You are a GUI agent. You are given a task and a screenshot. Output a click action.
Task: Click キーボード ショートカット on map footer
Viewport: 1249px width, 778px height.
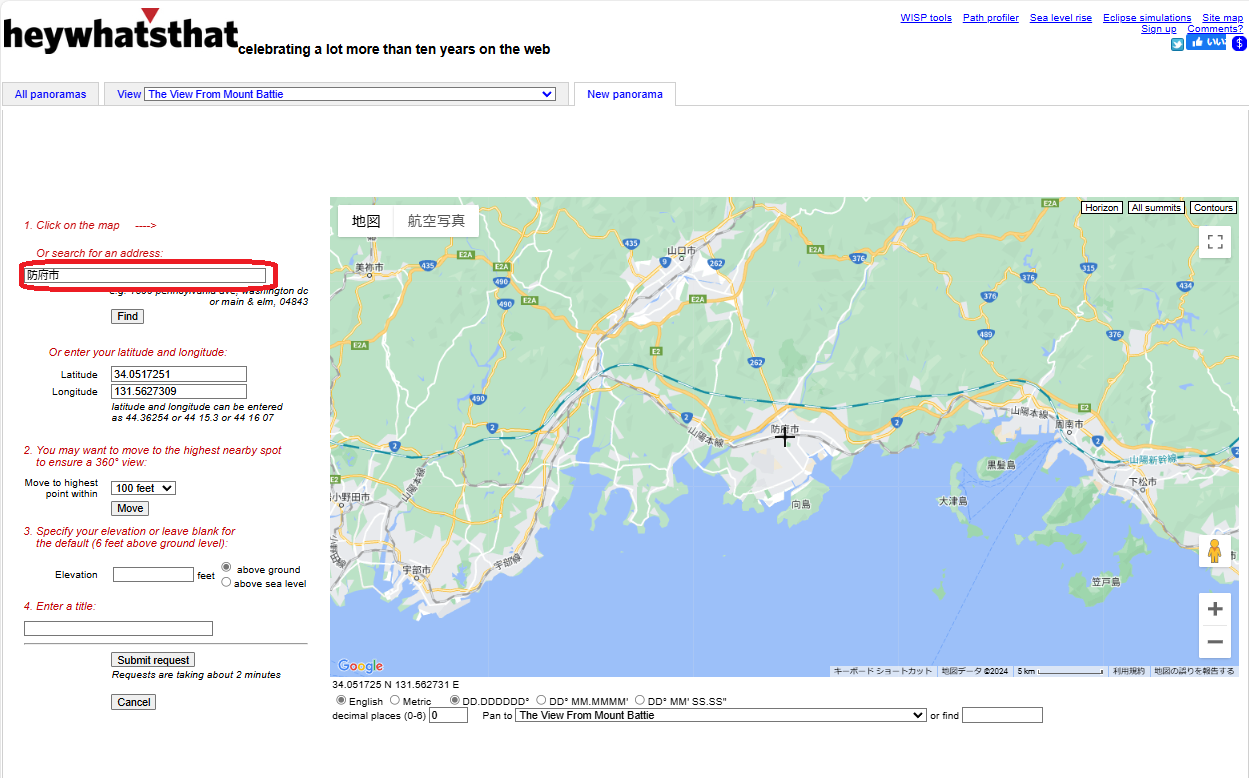(x=883, y=671)
